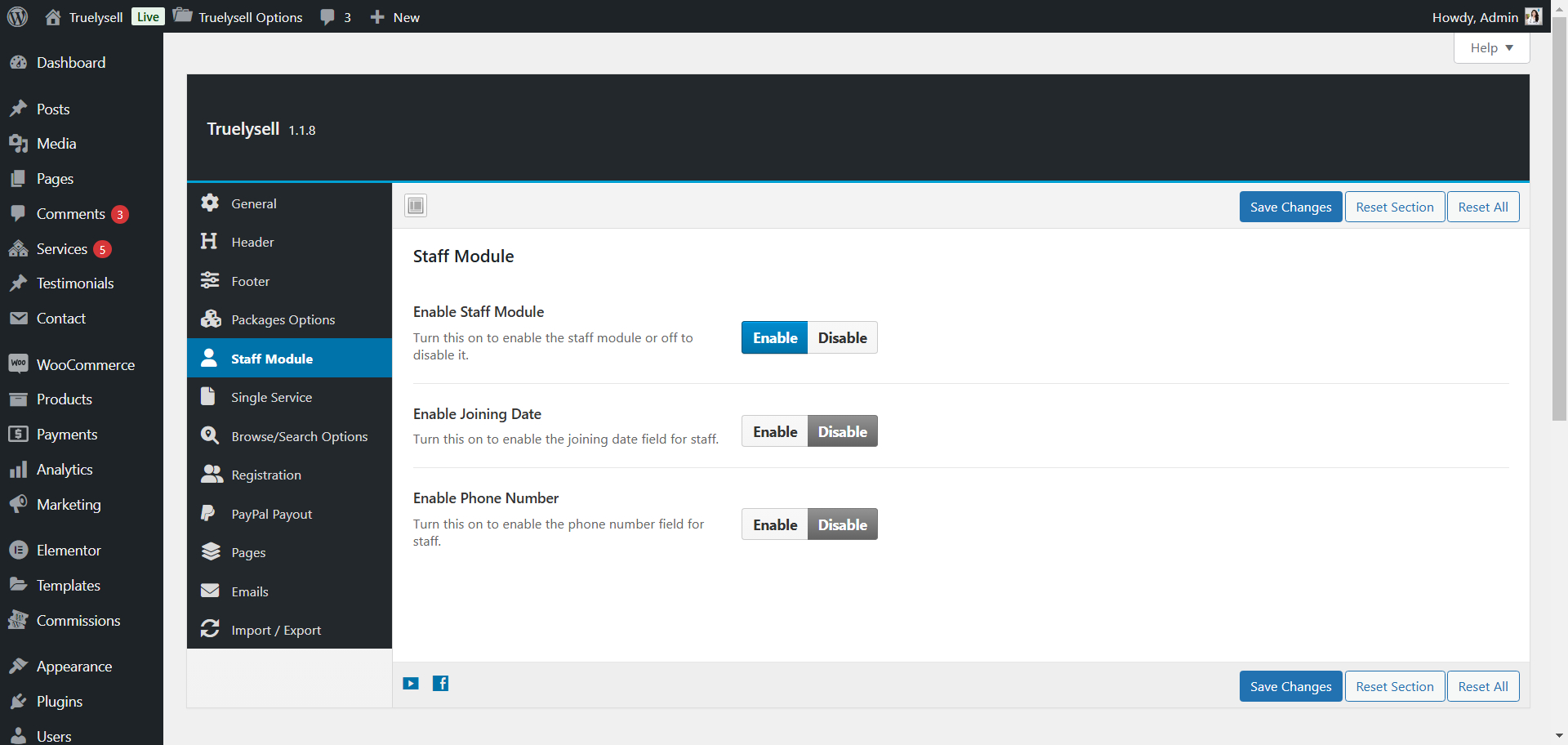Viewport: 1568px width, 745px height.
Task: Click the page vertical scrollbar
Action: pyautogui.click(x=1559, y=221)
